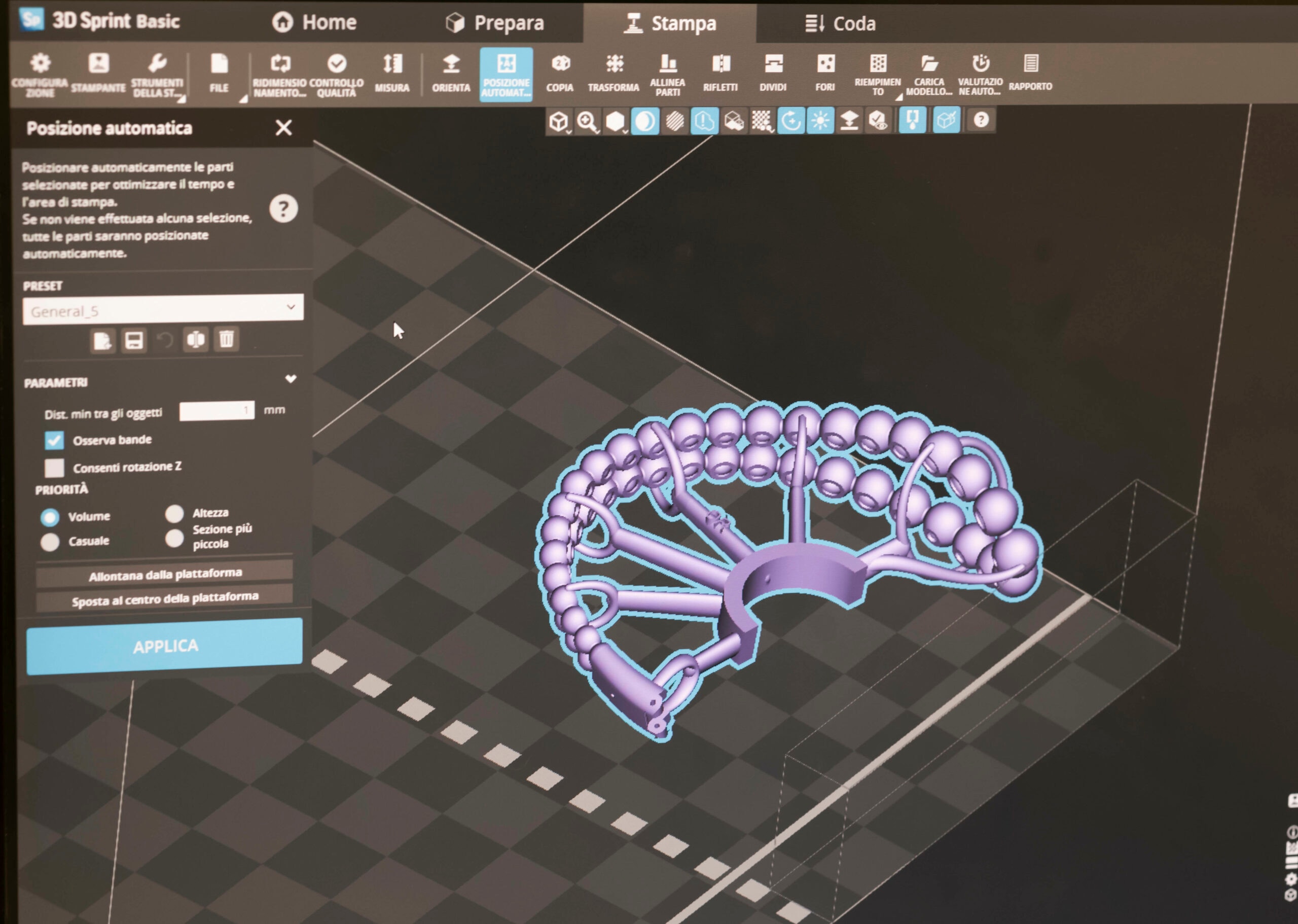Click Allontana dalla piattaforma button
Screen dimensions: 1298x924
pyautogui.click(x=164, y=575)
